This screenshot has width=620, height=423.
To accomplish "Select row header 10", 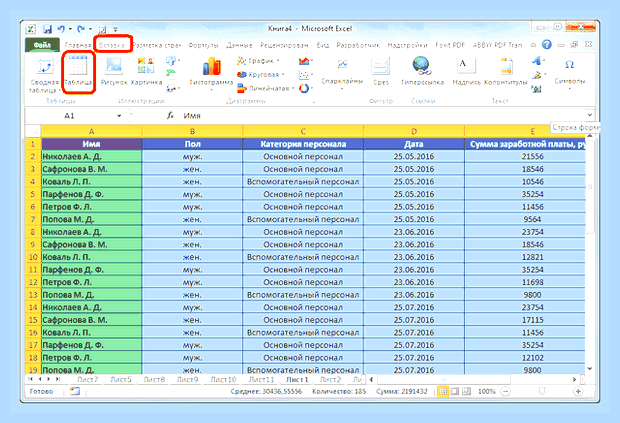I will (x=33, y=257).
